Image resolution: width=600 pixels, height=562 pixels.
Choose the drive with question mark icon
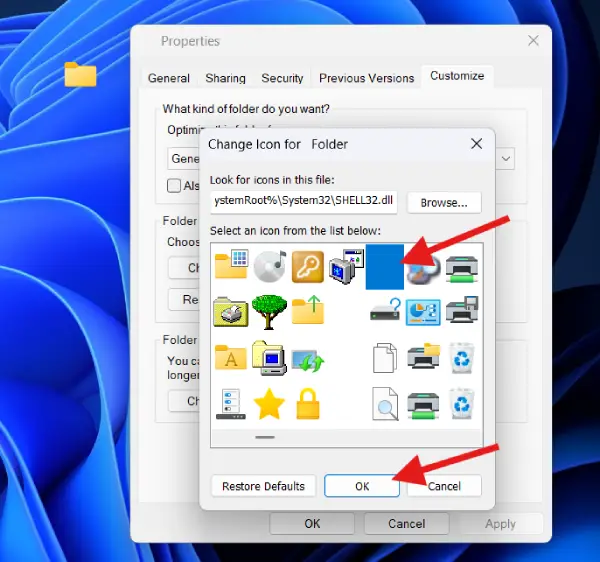385,310
